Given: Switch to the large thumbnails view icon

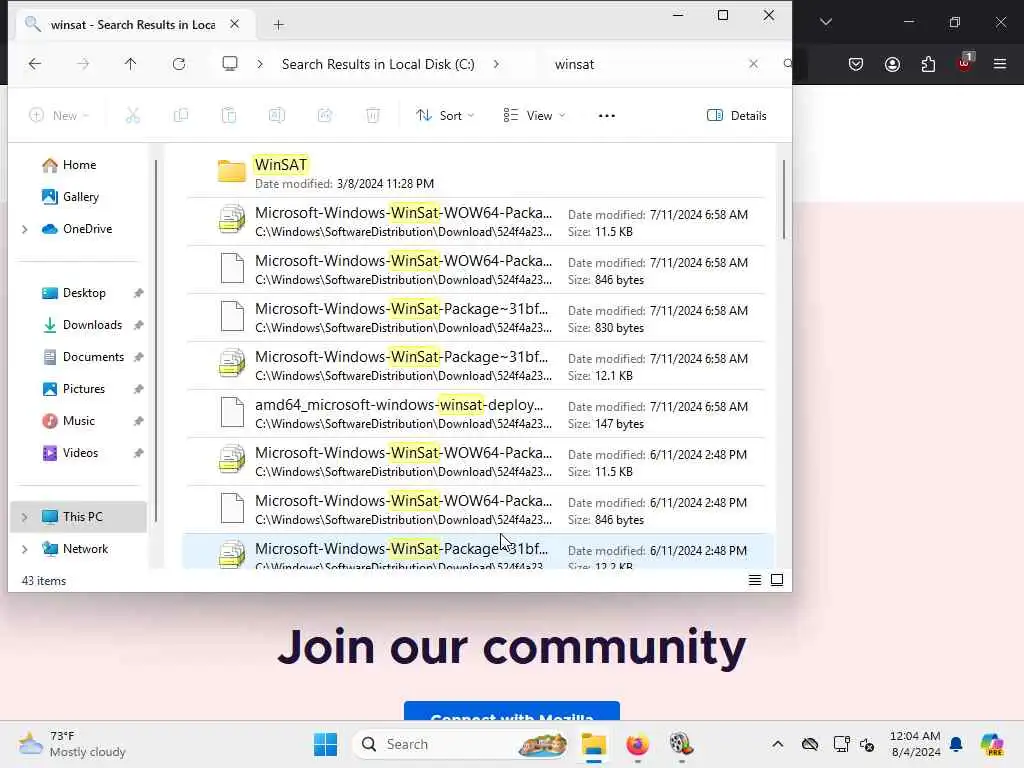Looking at the screenshot, I should pos(777,580).
